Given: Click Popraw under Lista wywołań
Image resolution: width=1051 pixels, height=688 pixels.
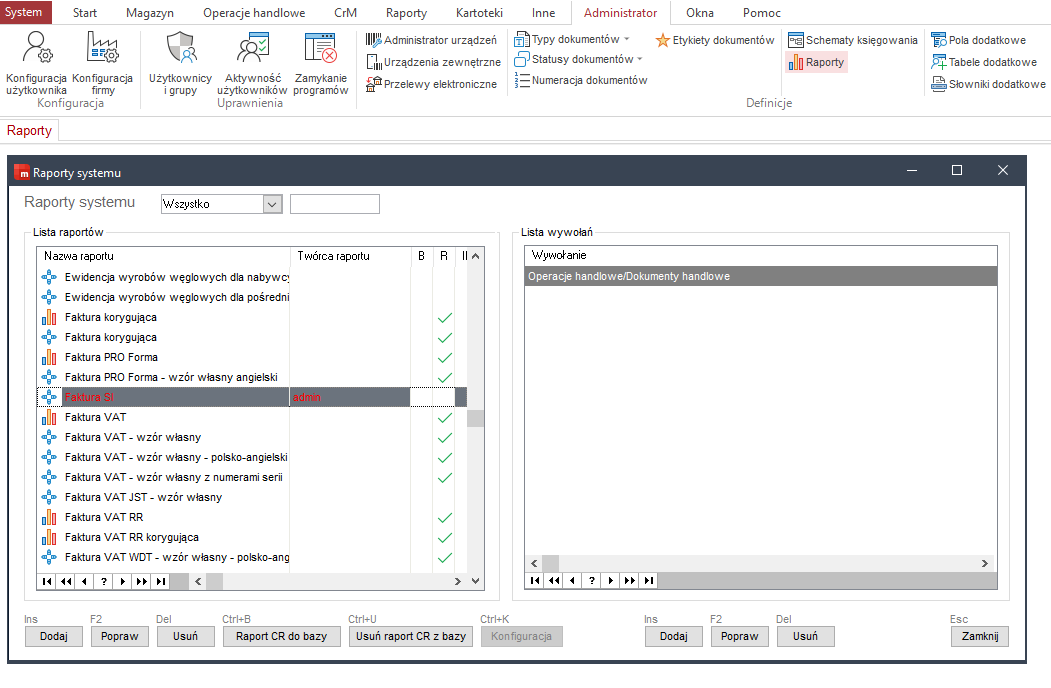Looking at the screenshot, I should (739, 636).
